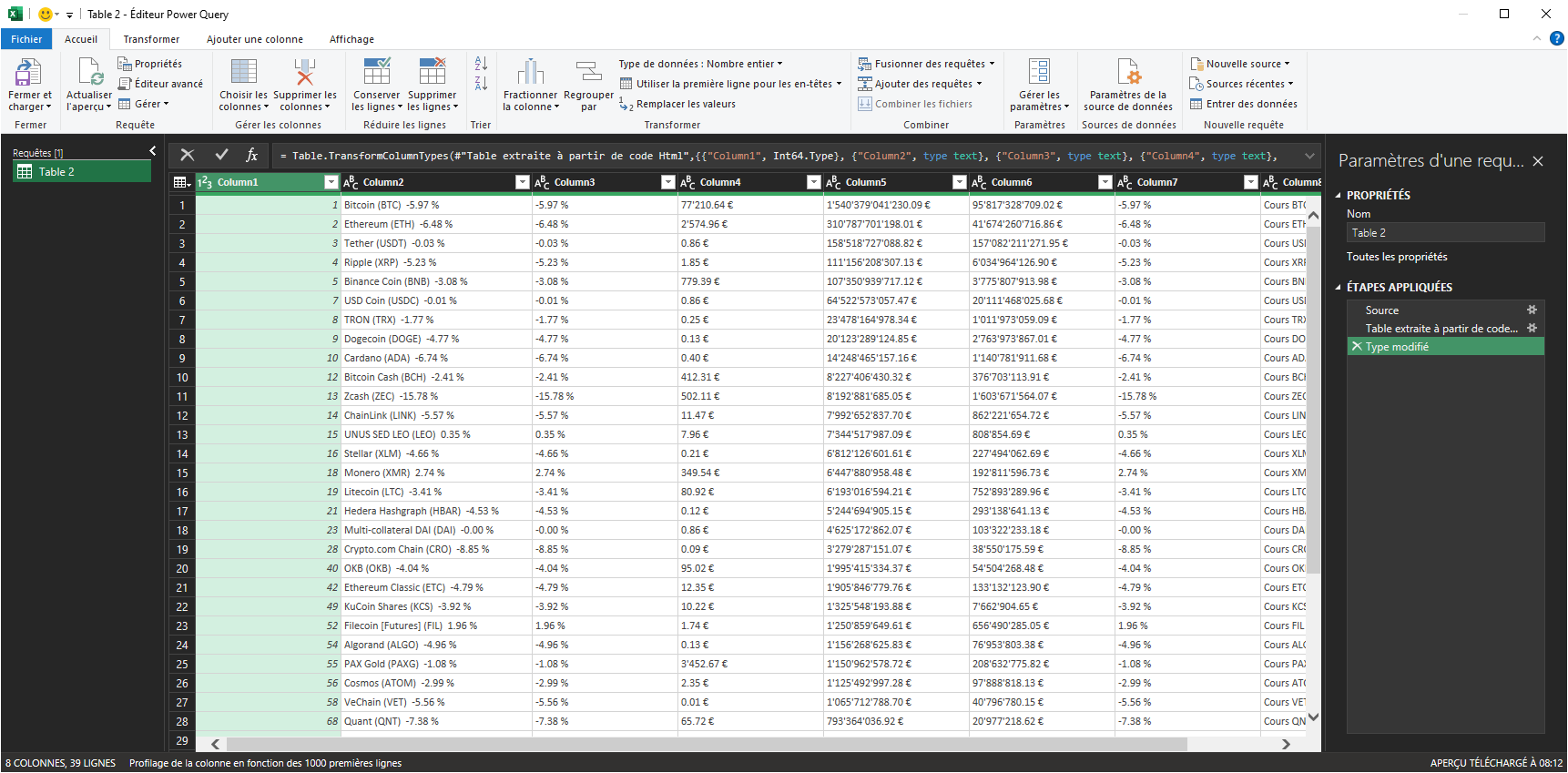Change the Column1 data type icon
Viewport: 1568px width, 773px height.
(x=205, y=182)
